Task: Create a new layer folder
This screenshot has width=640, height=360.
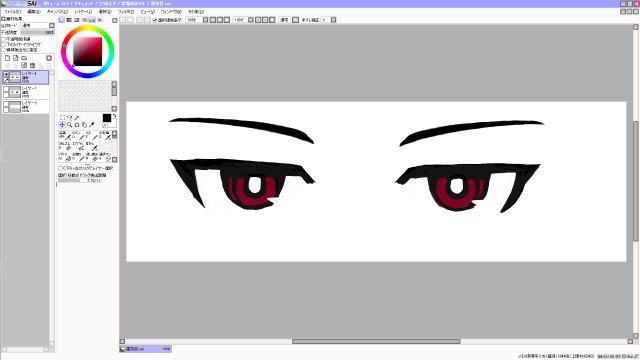Action: tap(24, 58)
